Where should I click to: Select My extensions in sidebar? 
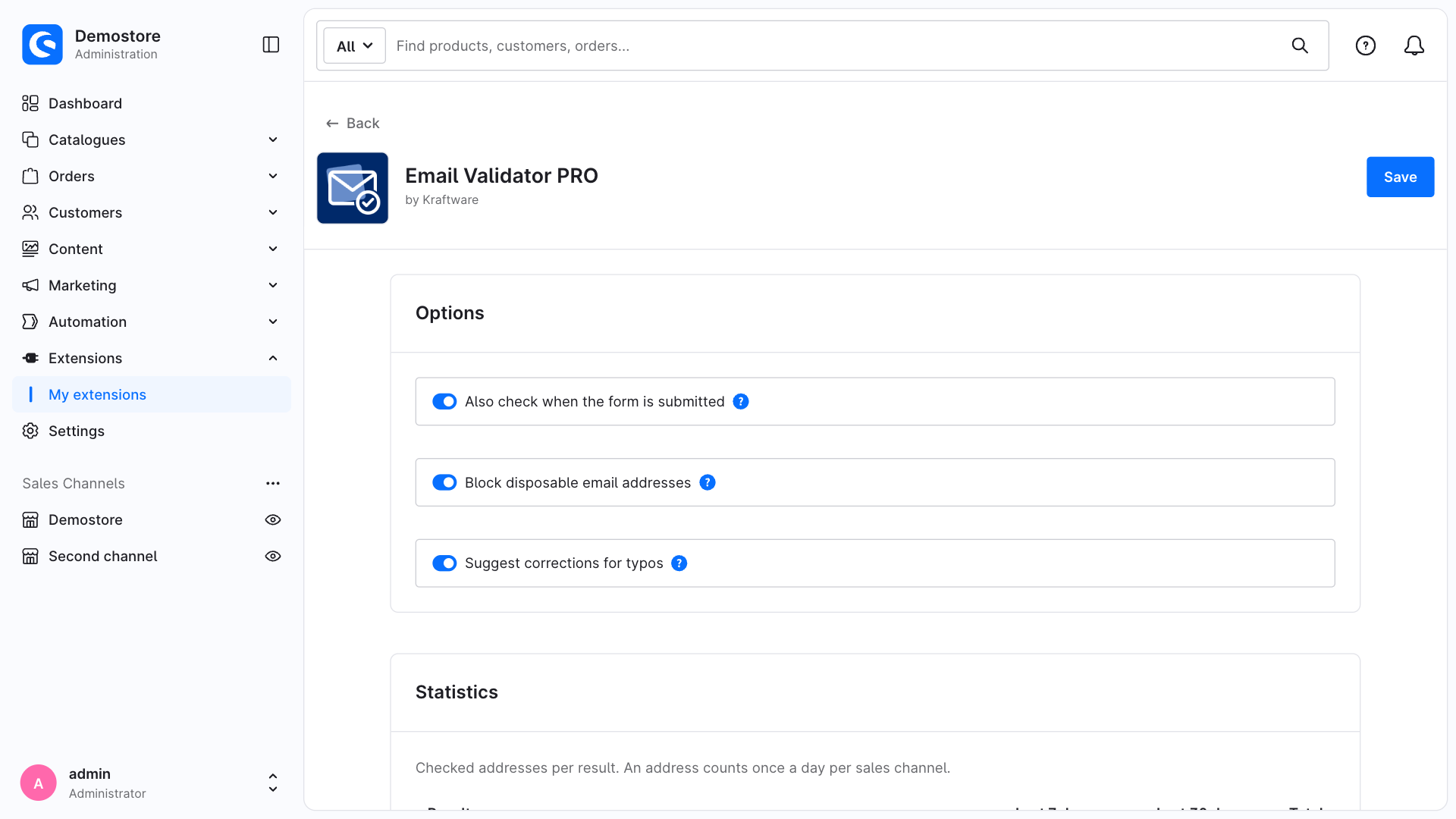click(x=152, y=394)
